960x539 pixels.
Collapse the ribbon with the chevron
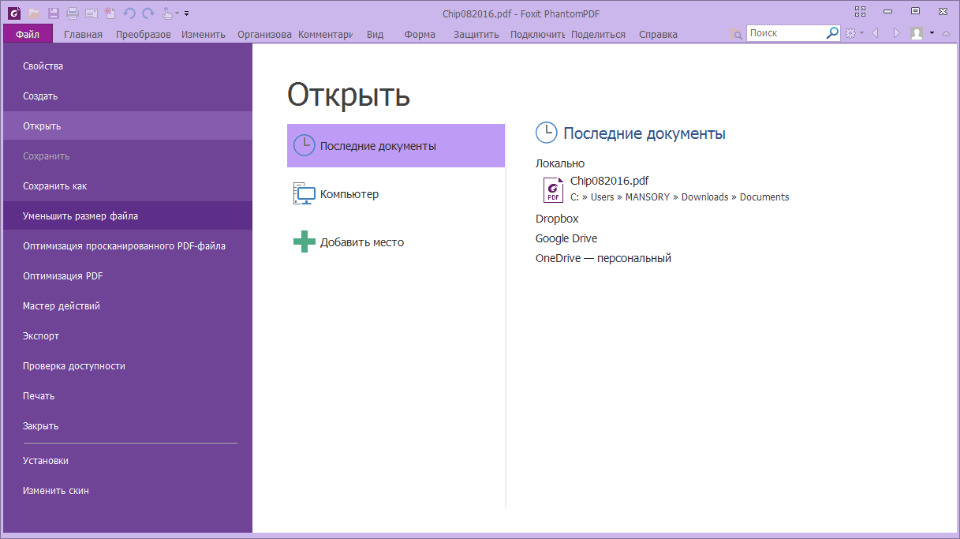(x=947, y=34)
